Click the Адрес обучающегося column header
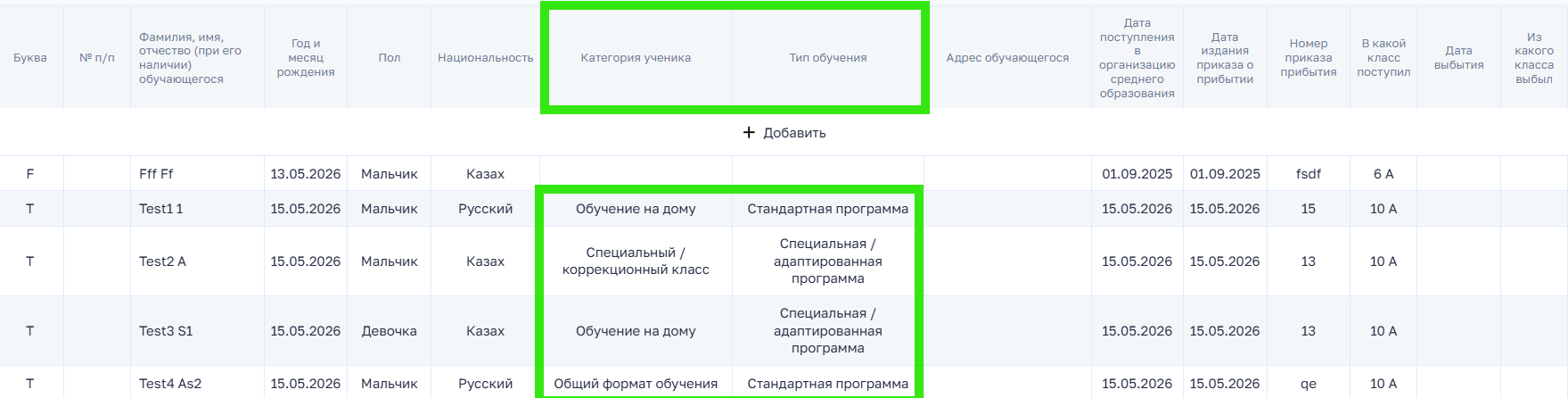The height and width of the screenshot is (398, 1568). [1007, 58]
